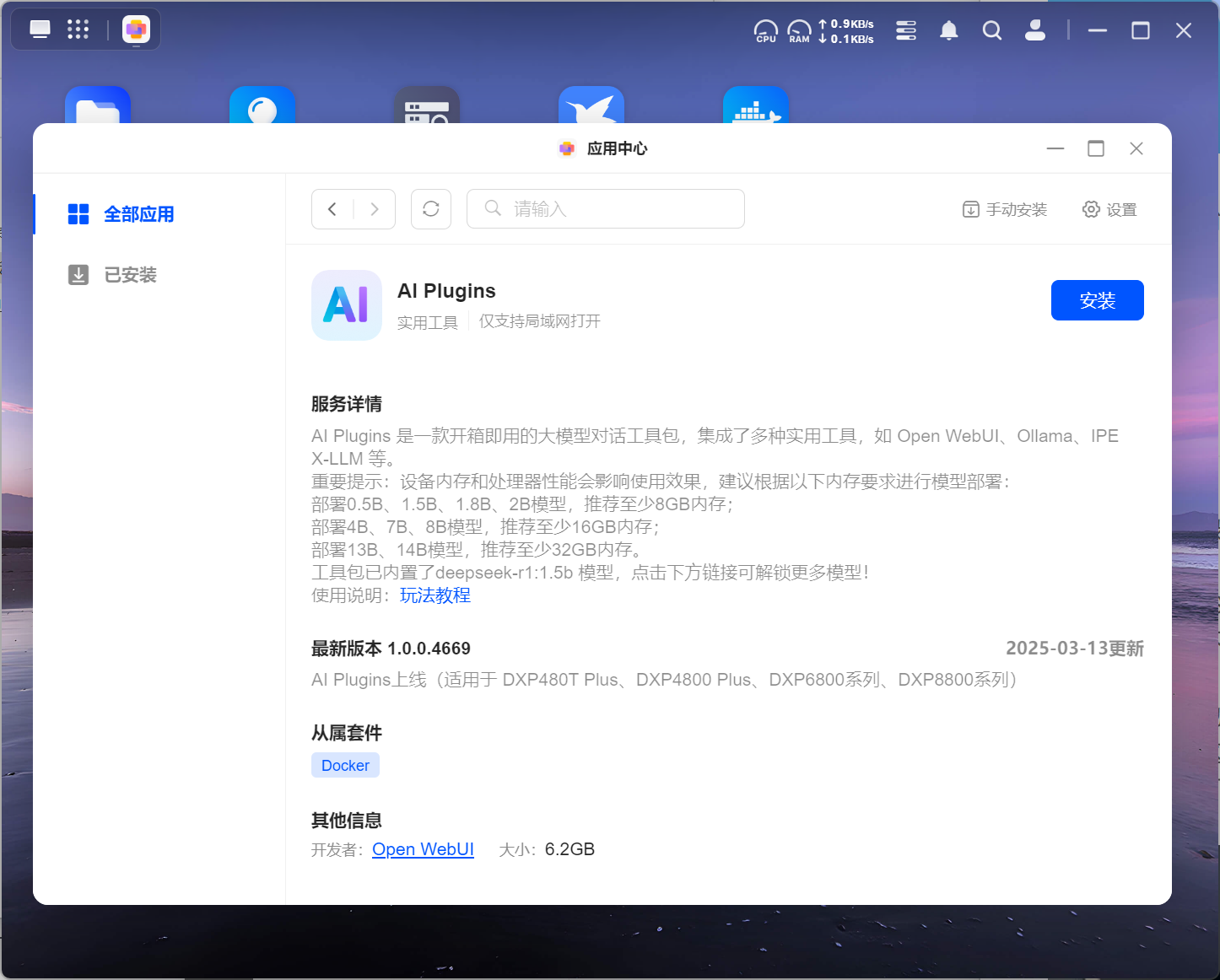Open the bird-shaped desktop app icon

(x=591, y=105)
